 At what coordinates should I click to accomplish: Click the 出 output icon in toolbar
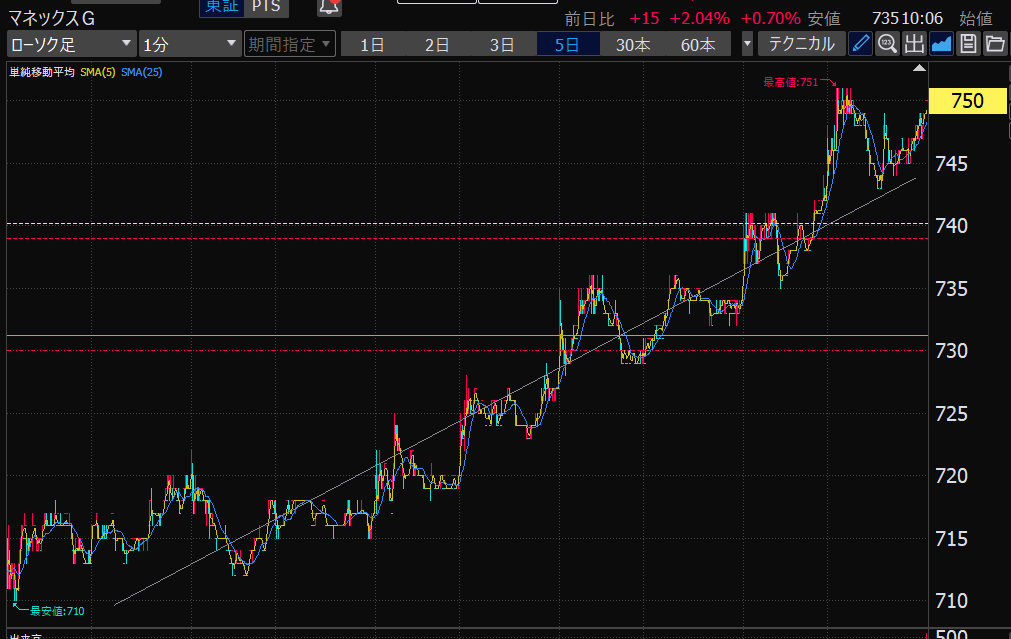pos(914,44)
